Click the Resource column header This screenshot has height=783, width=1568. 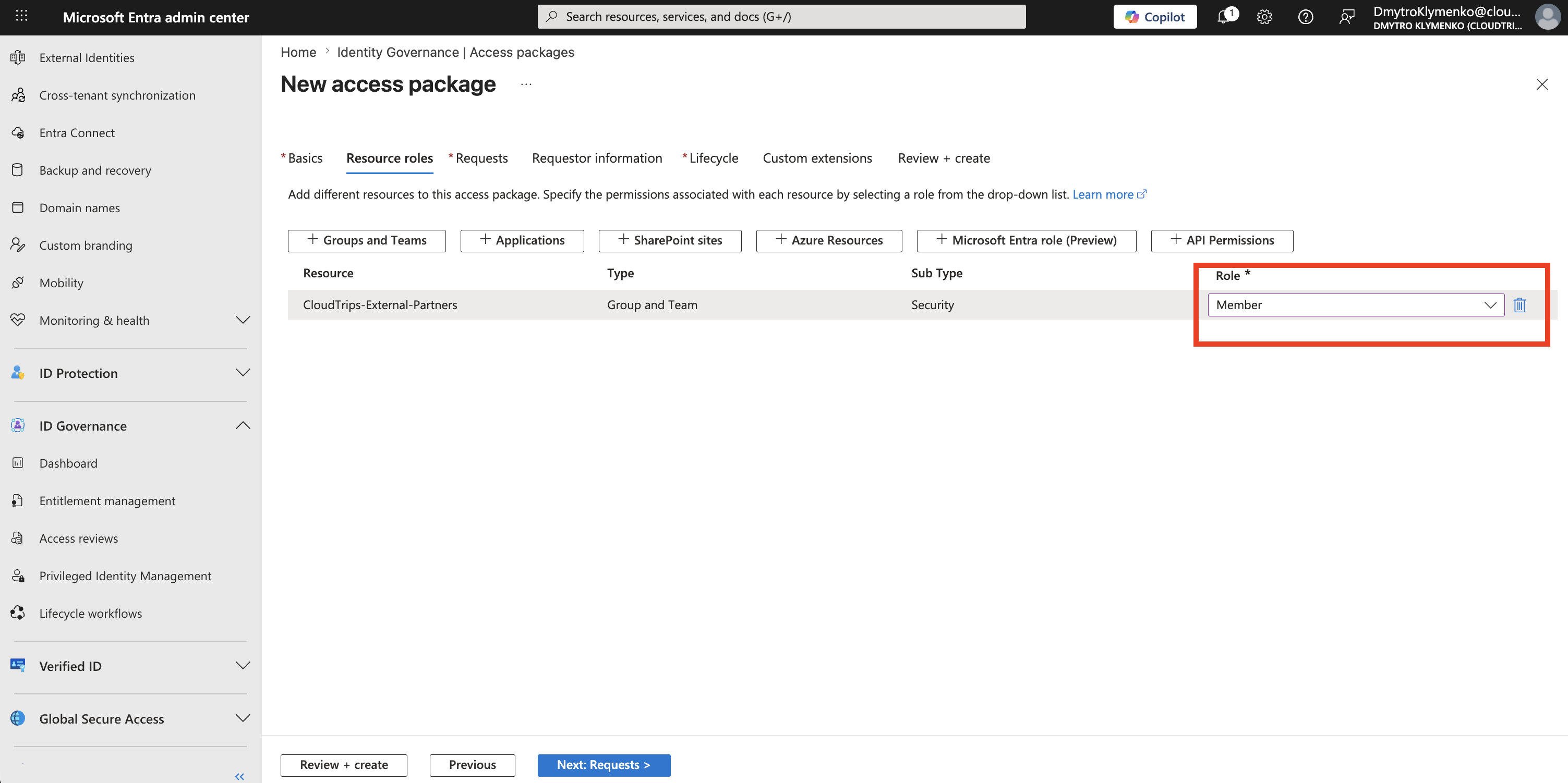tap(328, 273)
